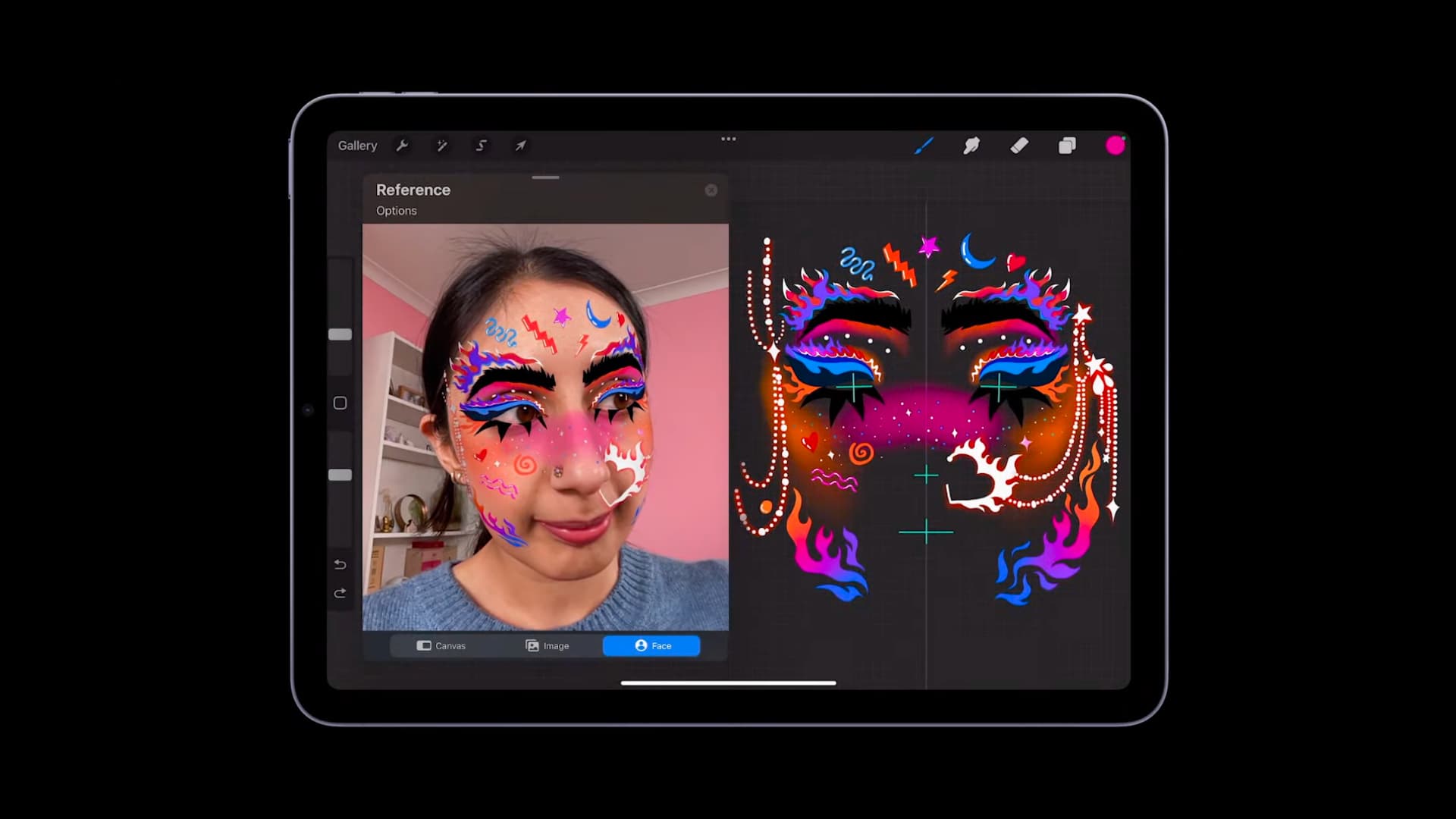The image size is (1456, 819).
Task: Redo with the sidebar redo arrow
Action: pos(340,593)
